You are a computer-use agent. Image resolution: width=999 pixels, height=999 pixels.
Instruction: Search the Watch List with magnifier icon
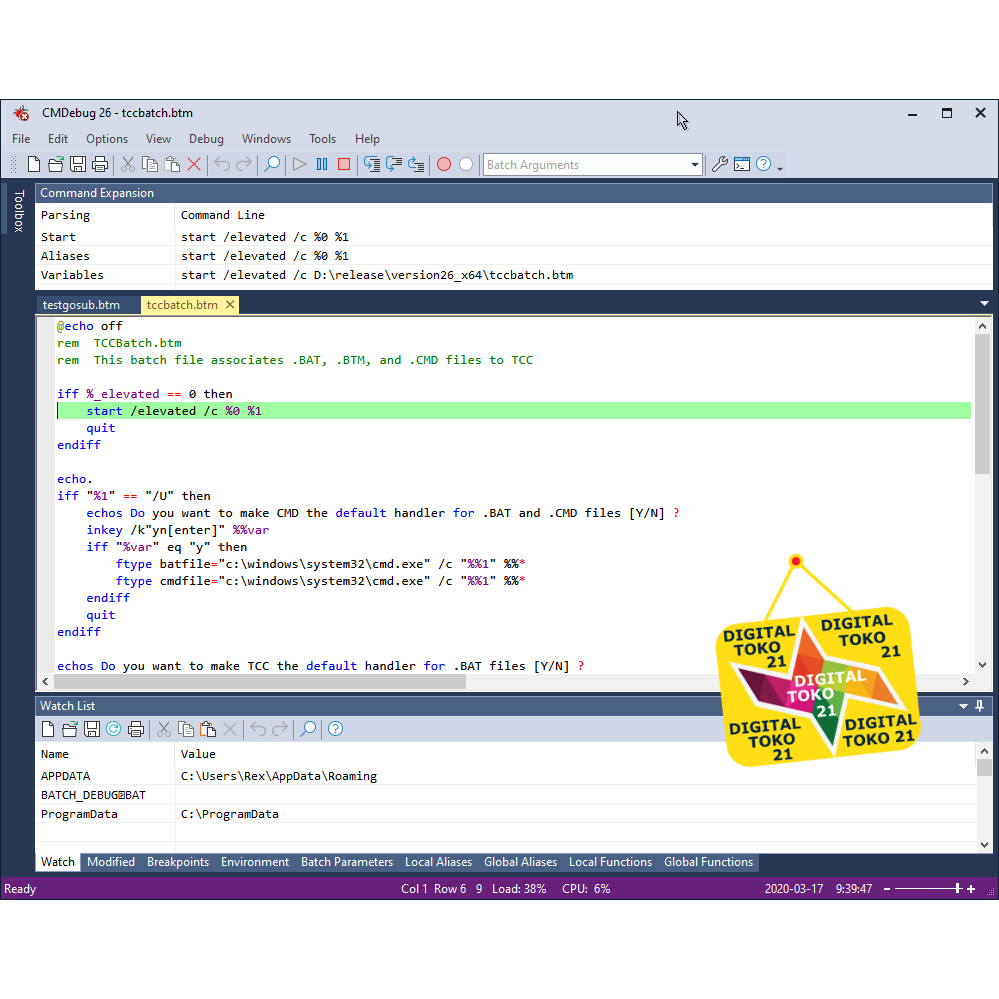click(308, 729)
